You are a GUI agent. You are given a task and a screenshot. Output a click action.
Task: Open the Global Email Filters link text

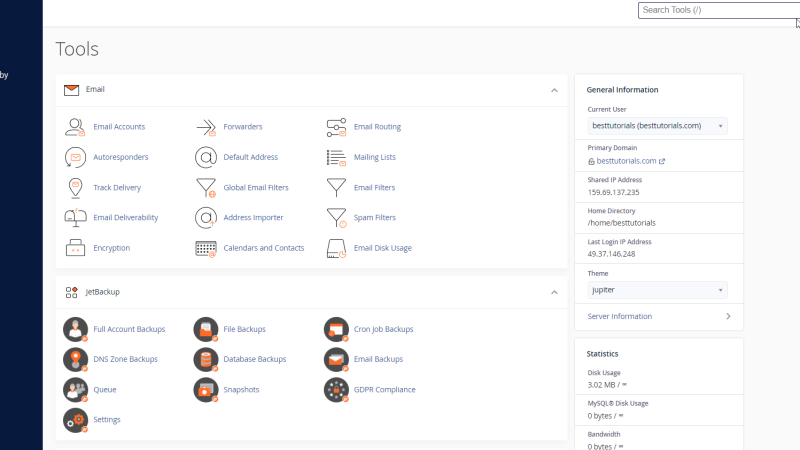[x=256, y=188]
